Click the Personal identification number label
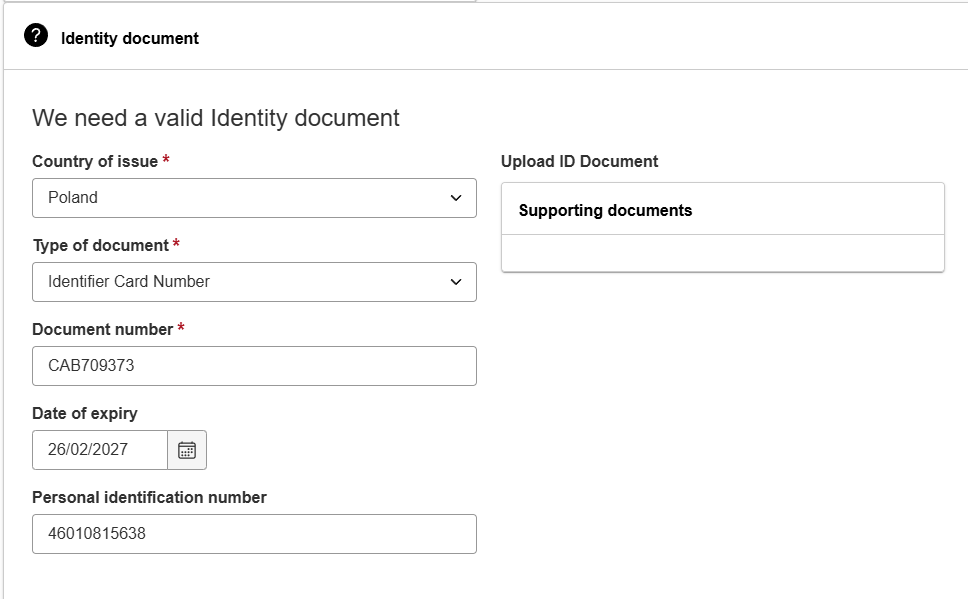The width and height of the screenshot is (968, 599). pos(149,497)
